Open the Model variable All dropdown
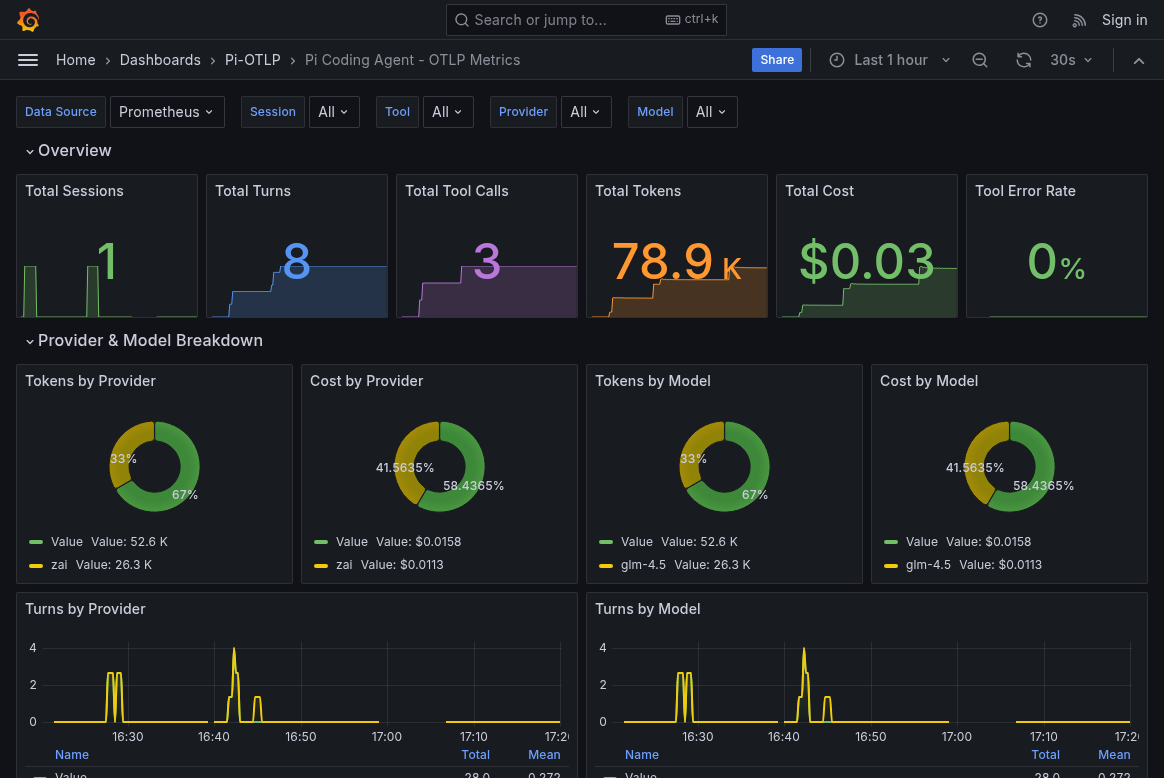This screenshot has height=778, width=1164. click(712, 112)
